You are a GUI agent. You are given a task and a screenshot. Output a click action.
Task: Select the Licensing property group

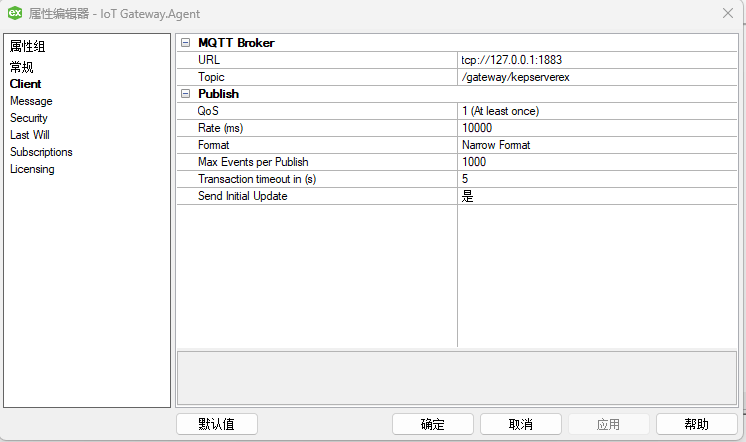(x=32, y=169)
